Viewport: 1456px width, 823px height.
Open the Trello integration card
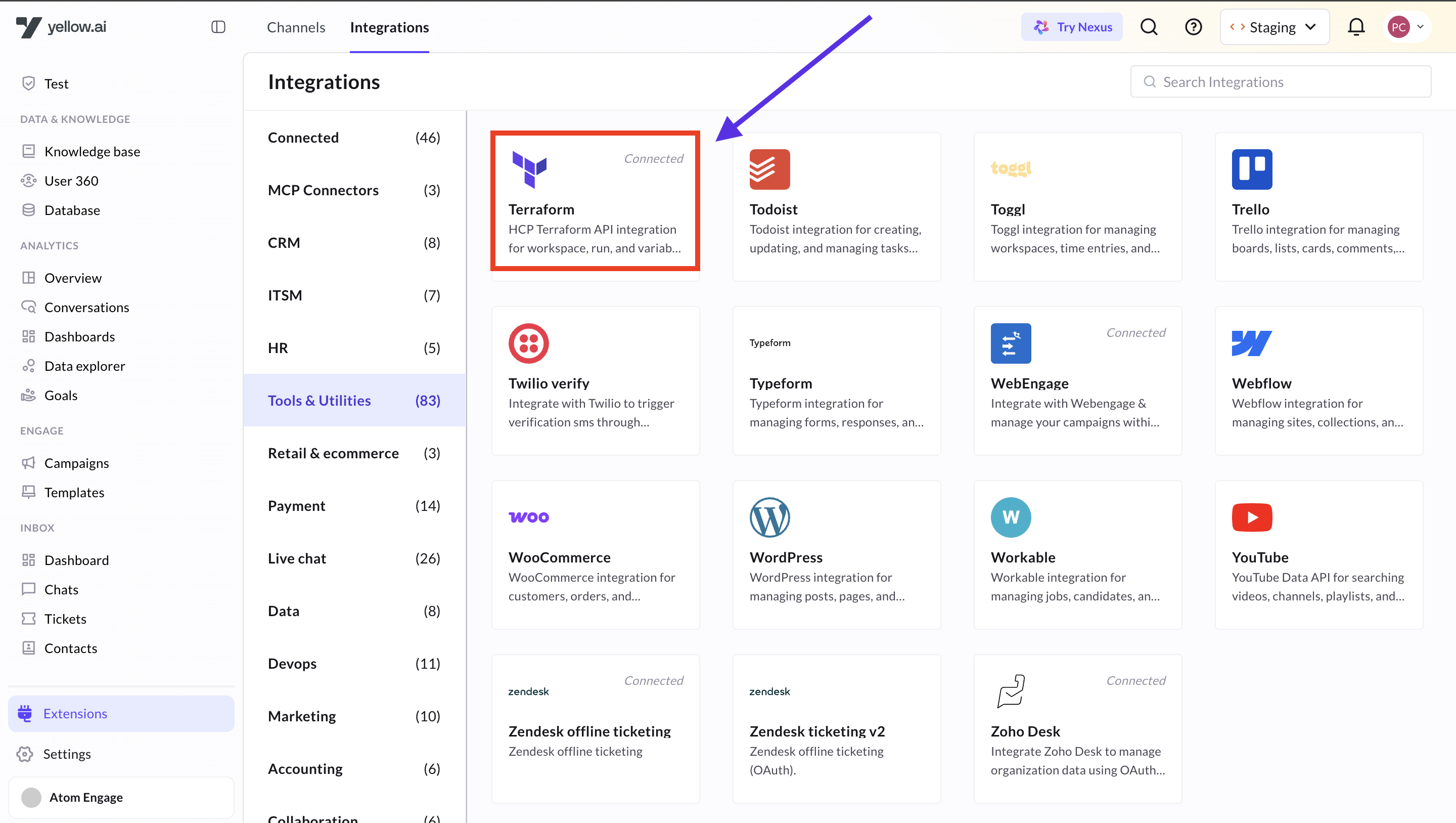coord(1319,206)
